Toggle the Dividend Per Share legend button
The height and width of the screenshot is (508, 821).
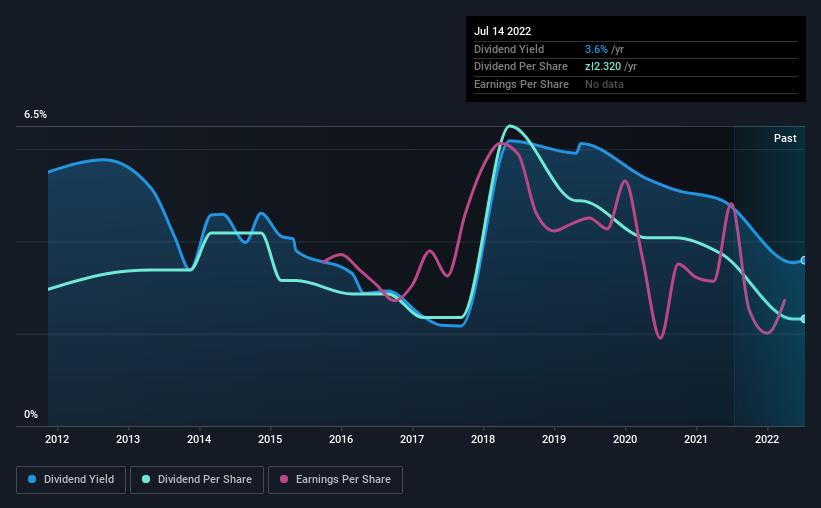[x=197, y=480]
